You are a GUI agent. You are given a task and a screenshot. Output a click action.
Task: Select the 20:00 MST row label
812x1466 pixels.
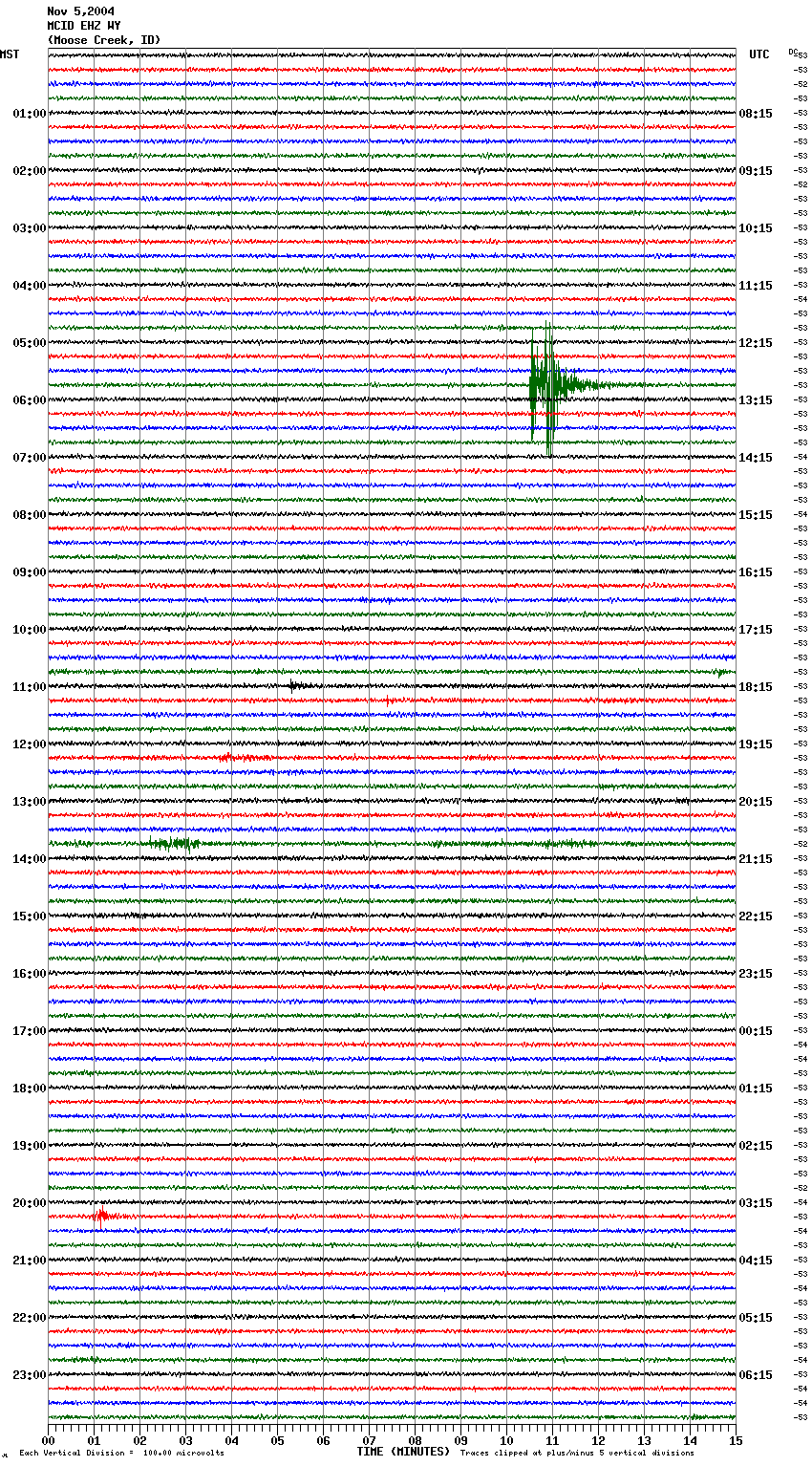pyautogui.click(x=30, y=1203)
